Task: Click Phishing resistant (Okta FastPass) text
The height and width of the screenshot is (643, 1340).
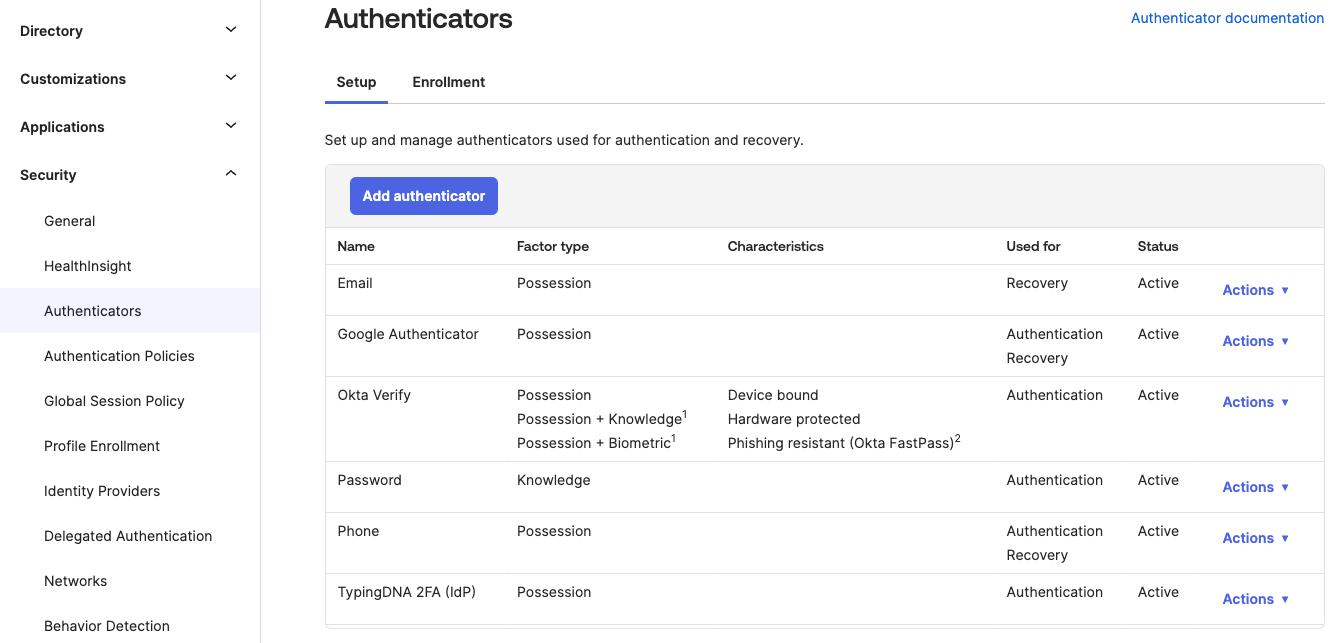Action: [844, 442]
